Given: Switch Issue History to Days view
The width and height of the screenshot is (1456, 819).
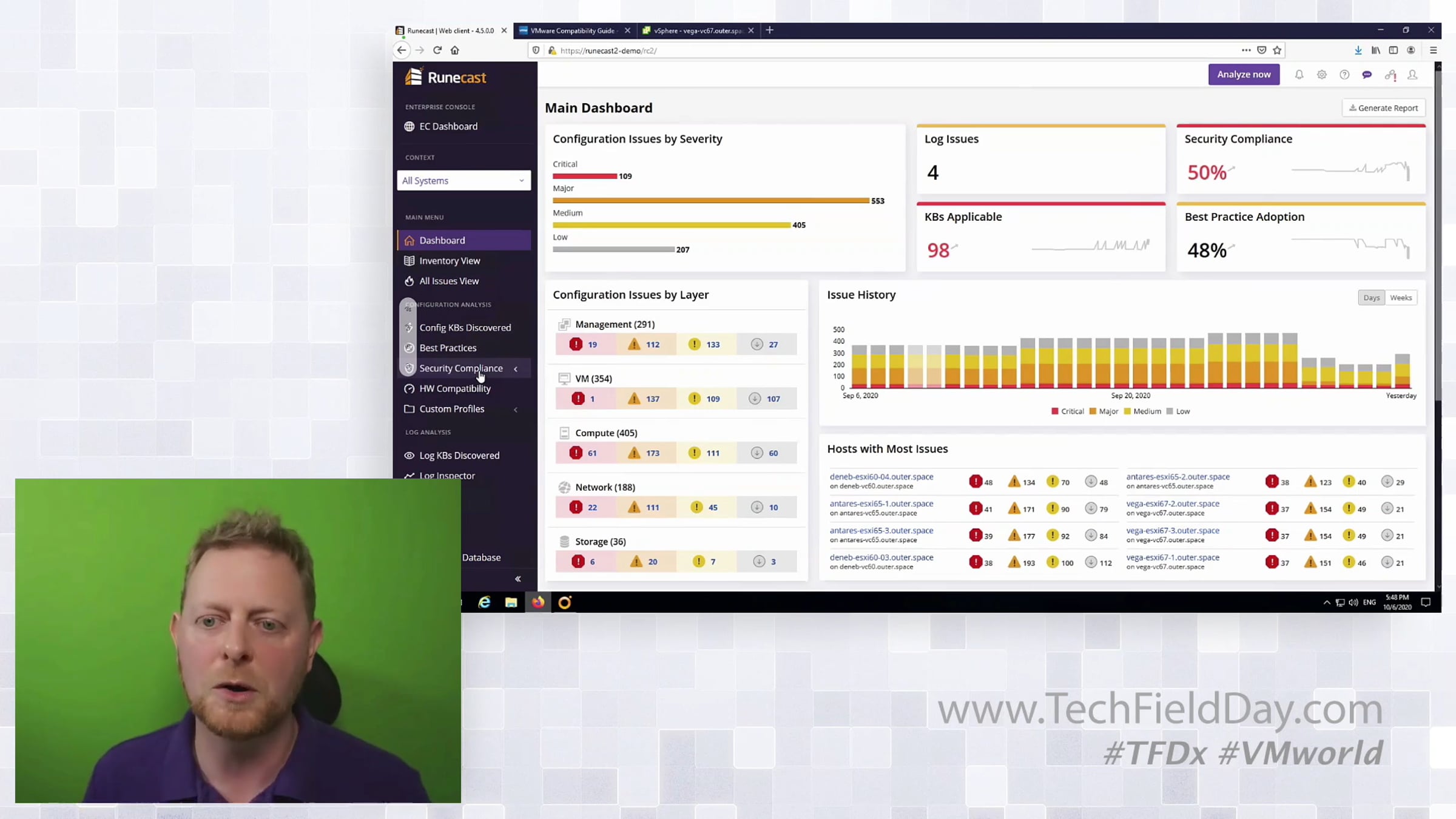Looking at the screenshot, I should tap(1371, 298).
